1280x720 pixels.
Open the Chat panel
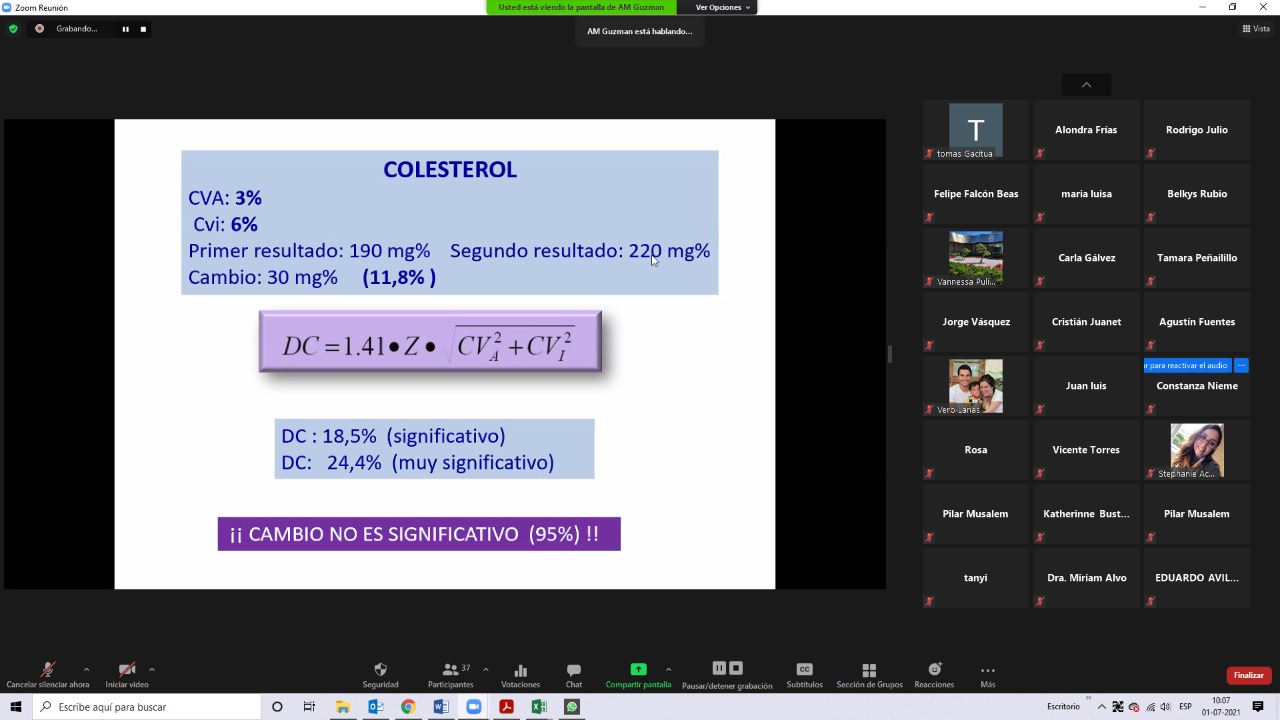coord(574,675)
